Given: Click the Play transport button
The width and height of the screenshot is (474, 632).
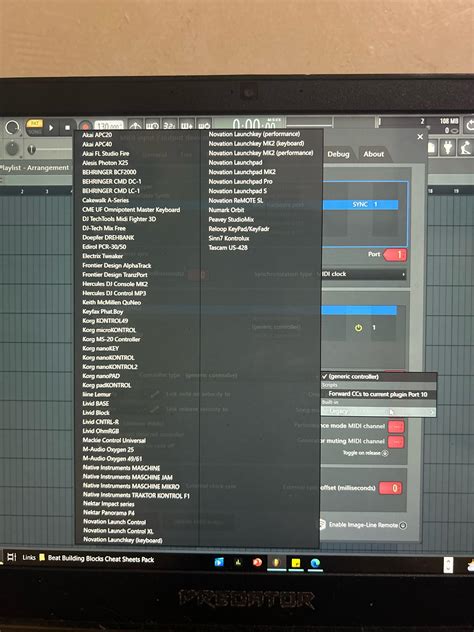Looking at the screenshot, I should (51, 128).
